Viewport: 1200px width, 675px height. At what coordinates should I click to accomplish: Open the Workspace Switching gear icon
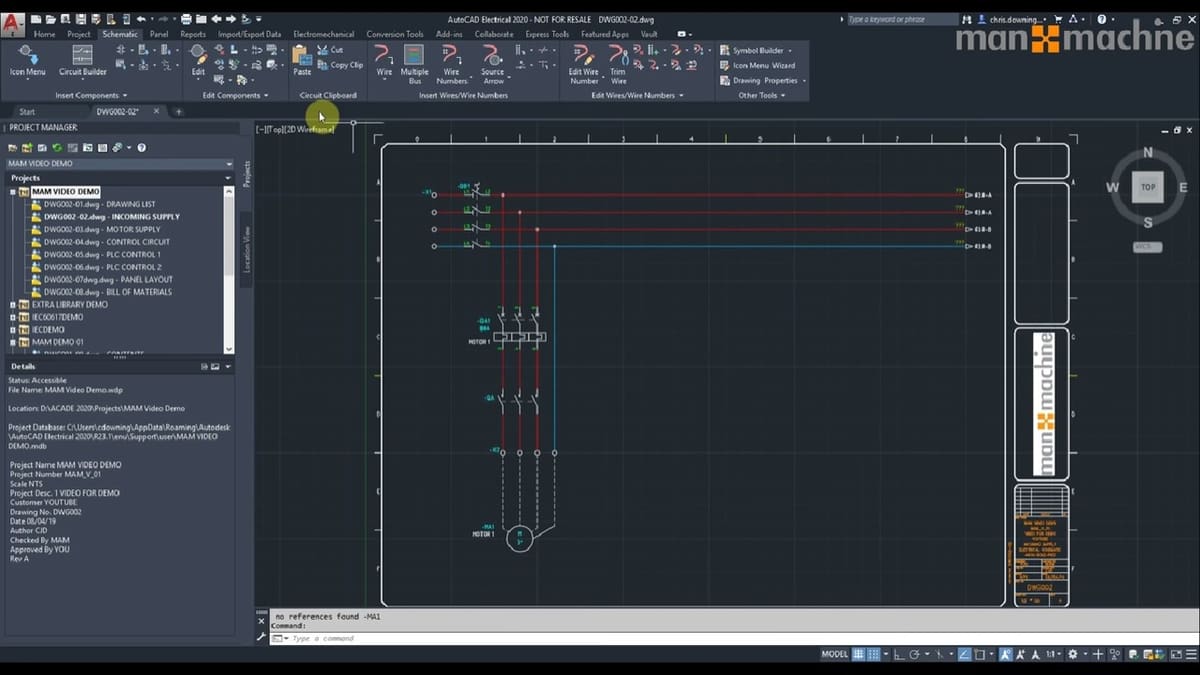(x=1073, y=654)
